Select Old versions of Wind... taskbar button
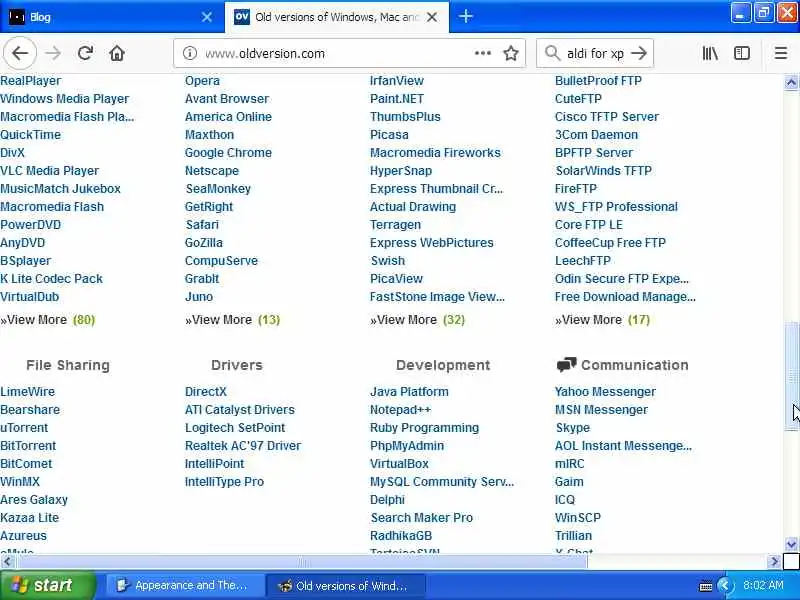The image size is (800, 600). (346, 585)
